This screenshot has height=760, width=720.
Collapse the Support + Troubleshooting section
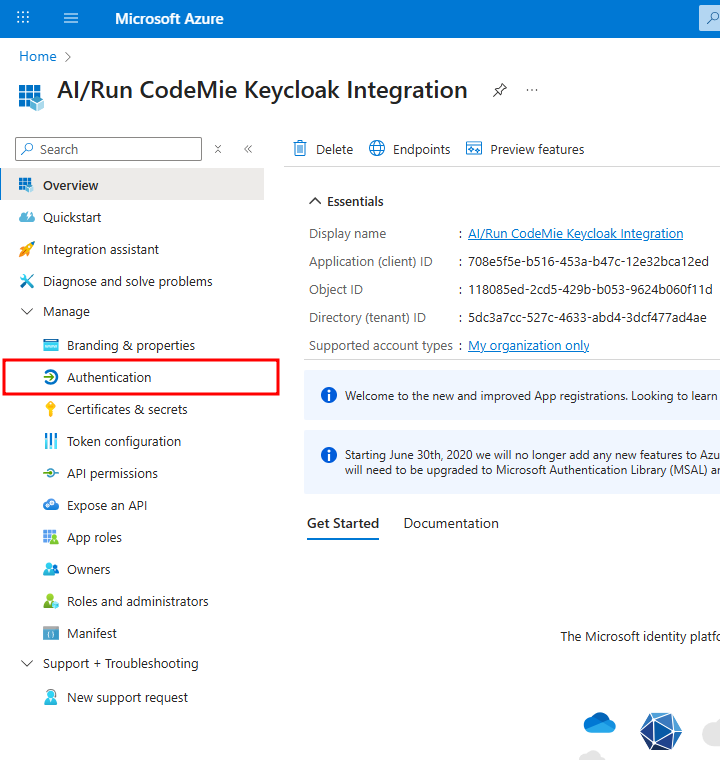[27, 664]
